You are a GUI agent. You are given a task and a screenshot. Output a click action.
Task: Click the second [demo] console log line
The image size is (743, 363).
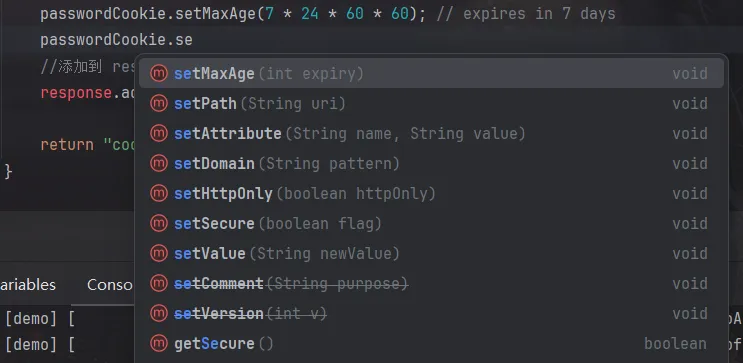click(x=40, y=345)
